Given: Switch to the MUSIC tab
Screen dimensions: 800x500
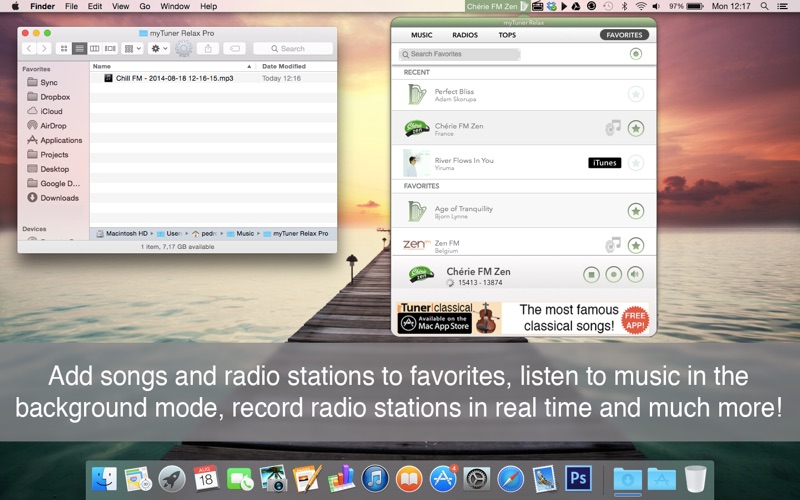Looking at the screenshot, I should click(x=421, y=35).
